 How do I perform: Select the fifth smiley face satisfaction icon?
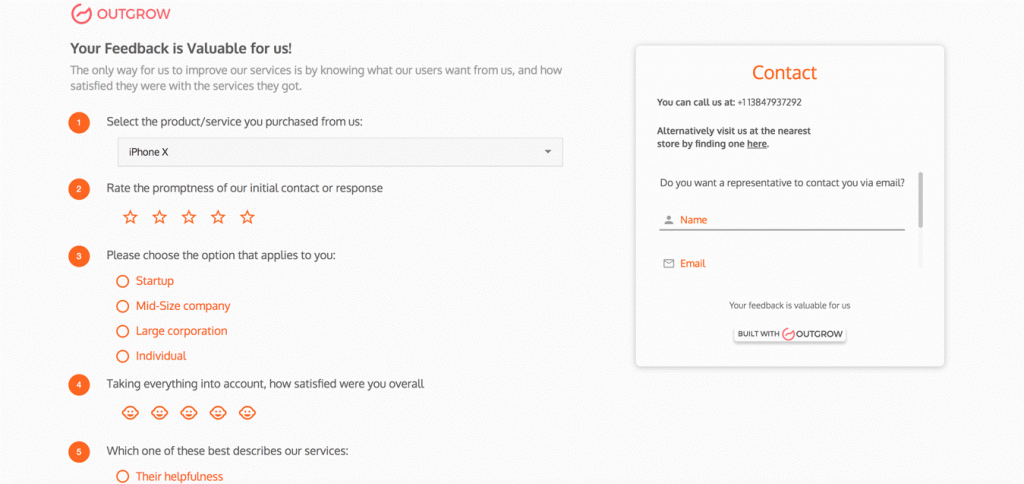point(248,412)
